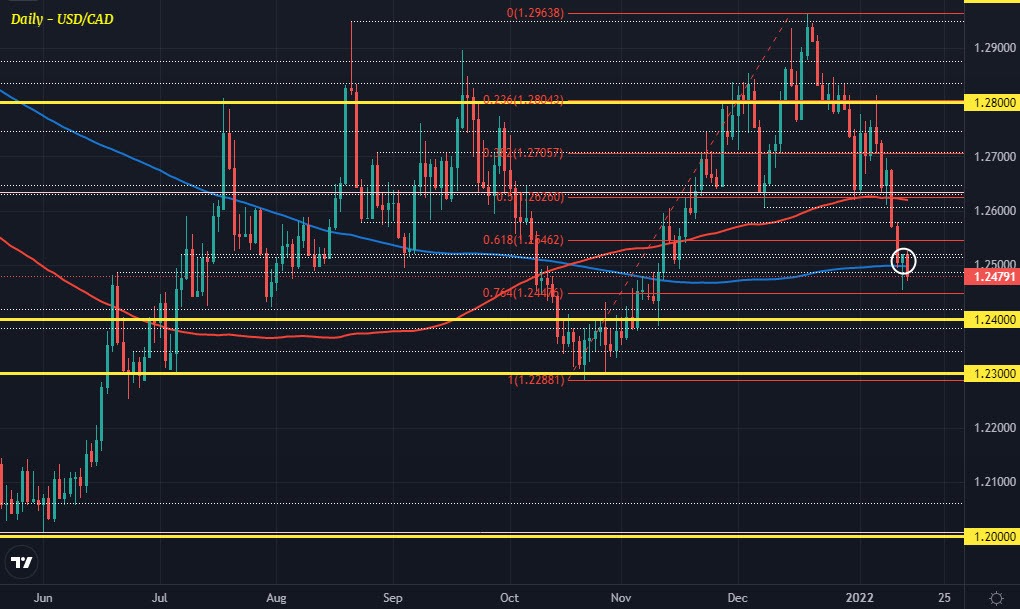Viewport: 1020px width, 609px height.
Task: Select the 1.28000 yellow price label
Action: point(991,102)
